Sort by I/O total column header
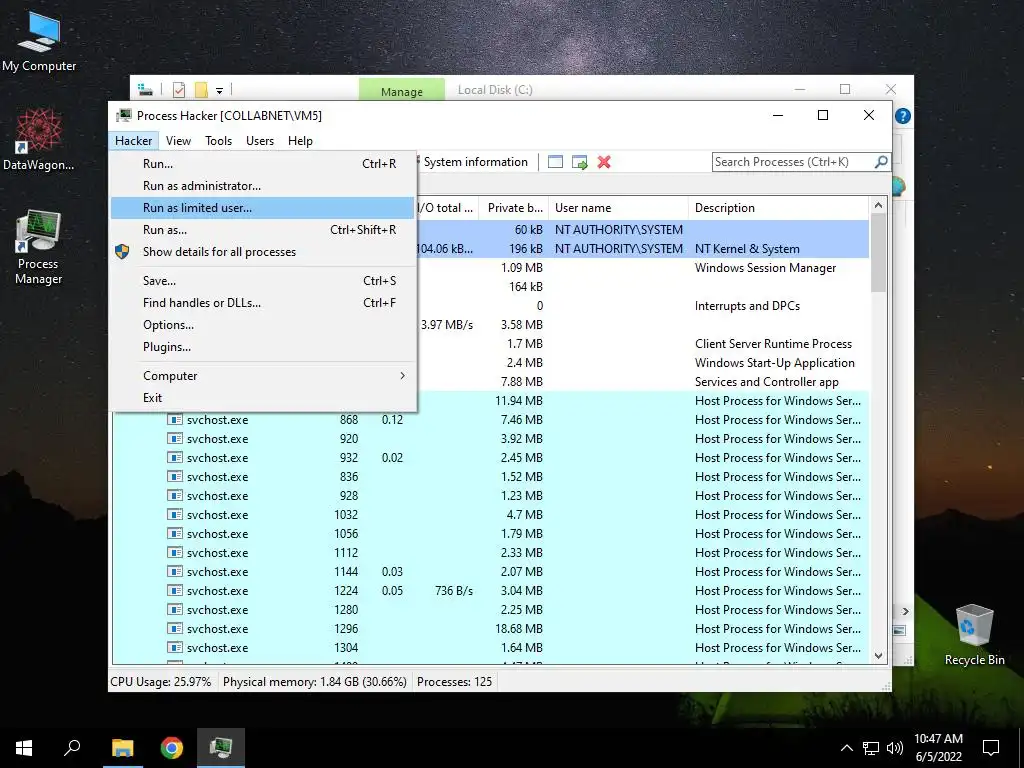 pyautogui.click(x=447, y=208)
